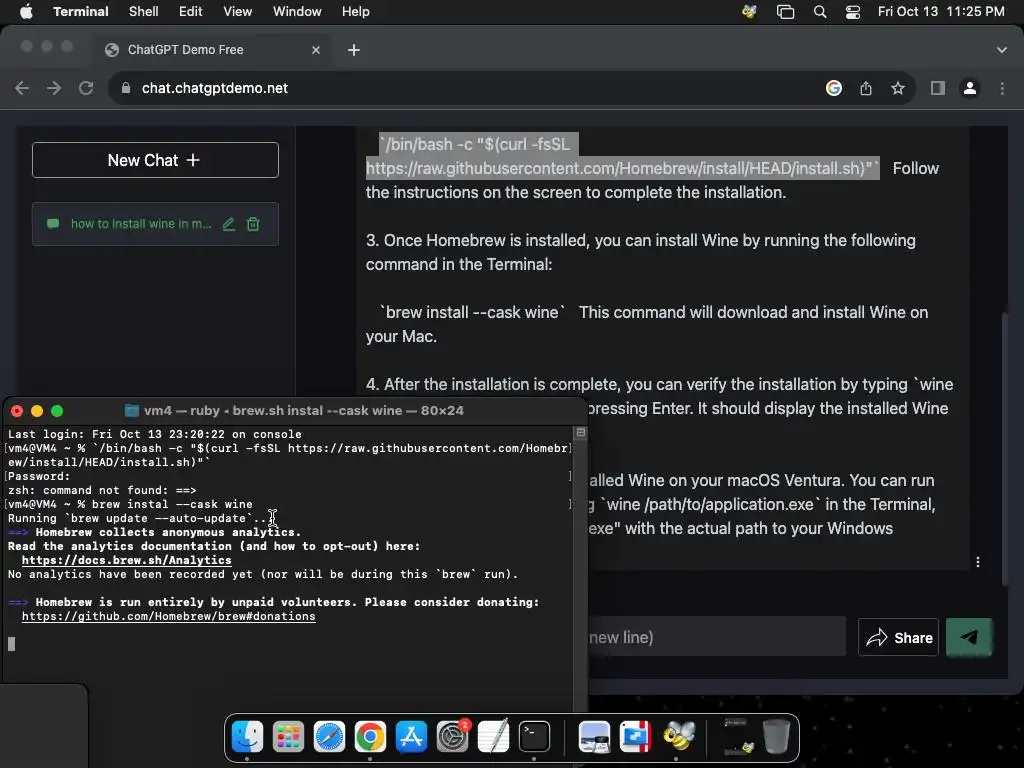Open the docs.brew.sh/Analytics link in Terminal
The height and width of the screenshot is (768, 1024).
(126, 560)
